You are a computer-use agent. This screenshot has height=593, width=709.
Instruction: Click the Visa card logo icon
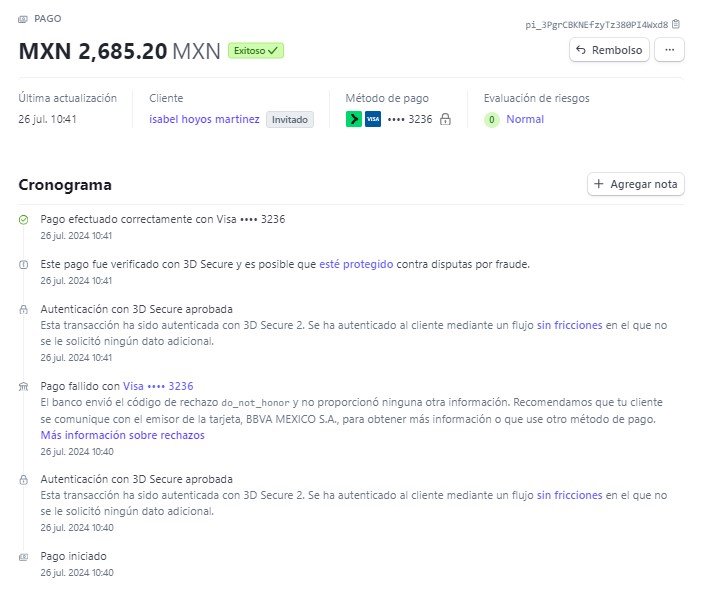tap(373, 119)
